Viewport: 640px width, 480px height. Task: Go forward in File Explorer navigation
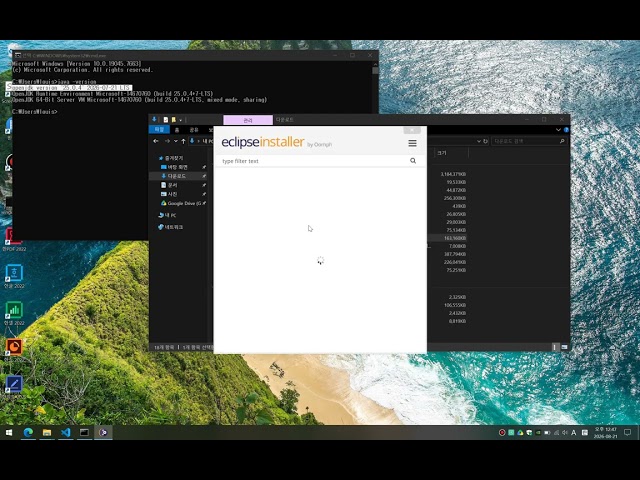[167, 141]
